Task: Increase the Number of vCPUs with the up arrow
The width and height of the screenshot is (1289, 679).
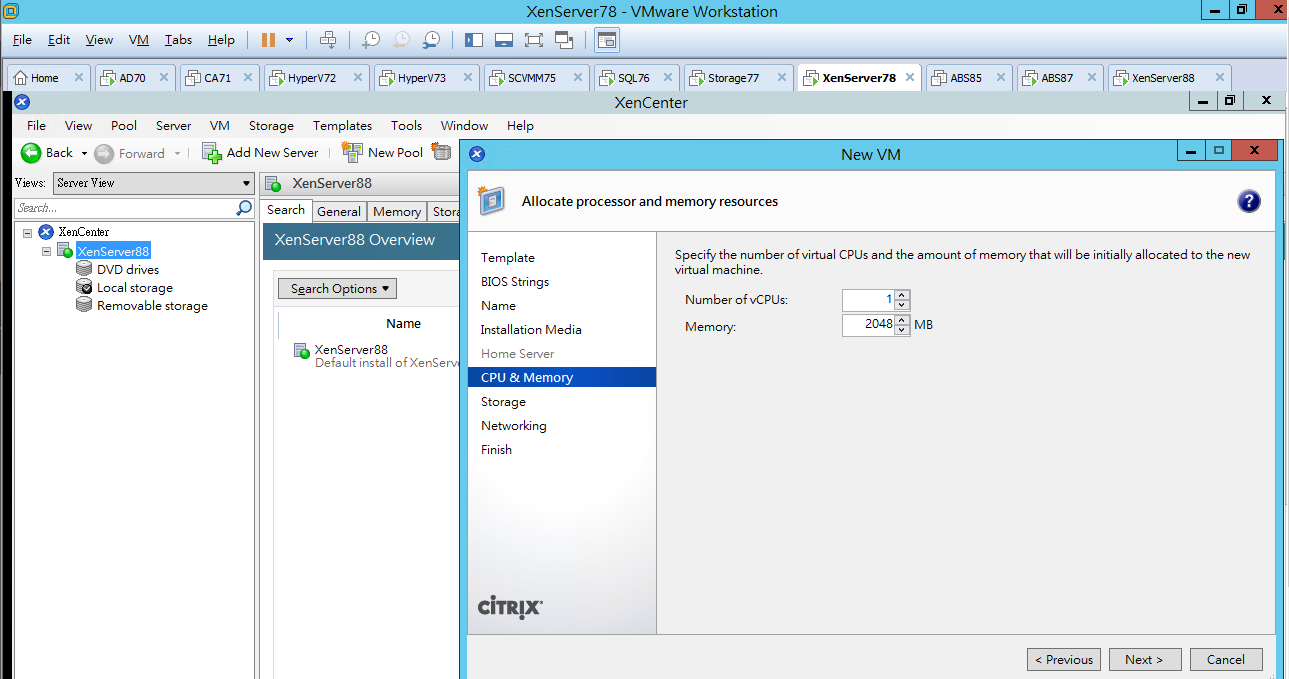Action: pyautogui.click(x=902, y=295)
